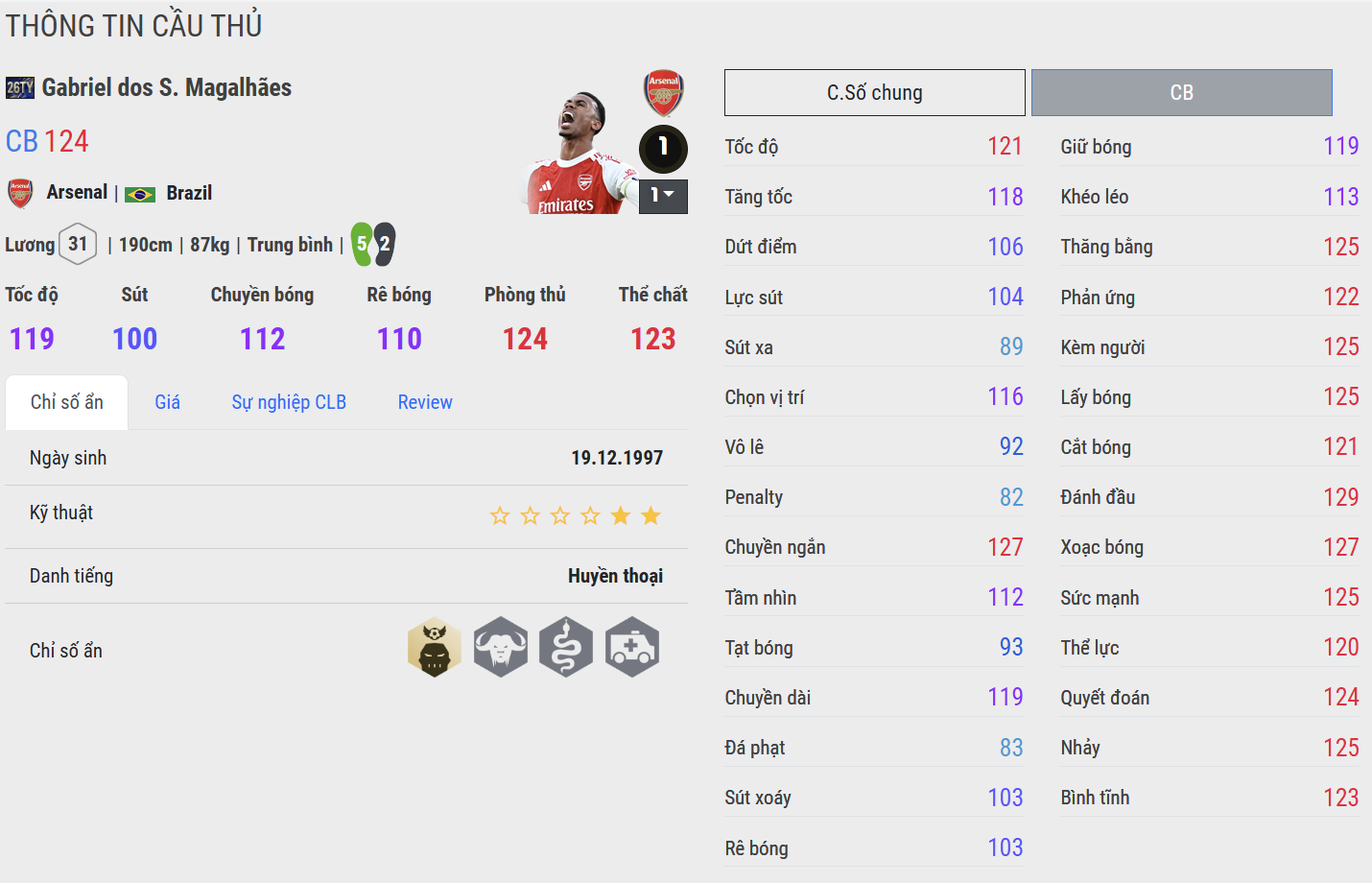Screen dimensions: 1372x883
Task: Open the upgrade level dropdown
Action: point(663,196)
